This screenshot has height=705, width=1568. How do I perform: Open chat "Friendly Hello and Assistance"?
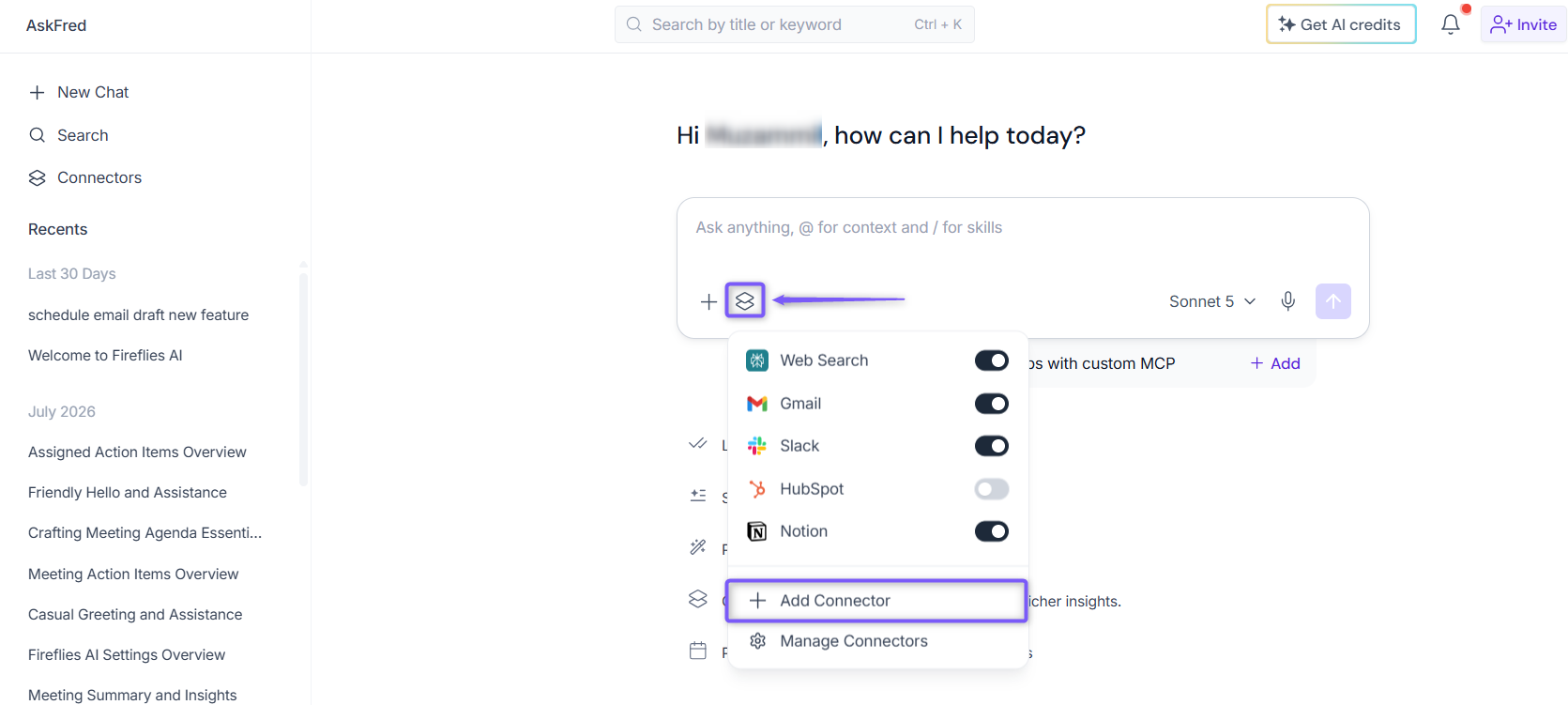(128, 493)
